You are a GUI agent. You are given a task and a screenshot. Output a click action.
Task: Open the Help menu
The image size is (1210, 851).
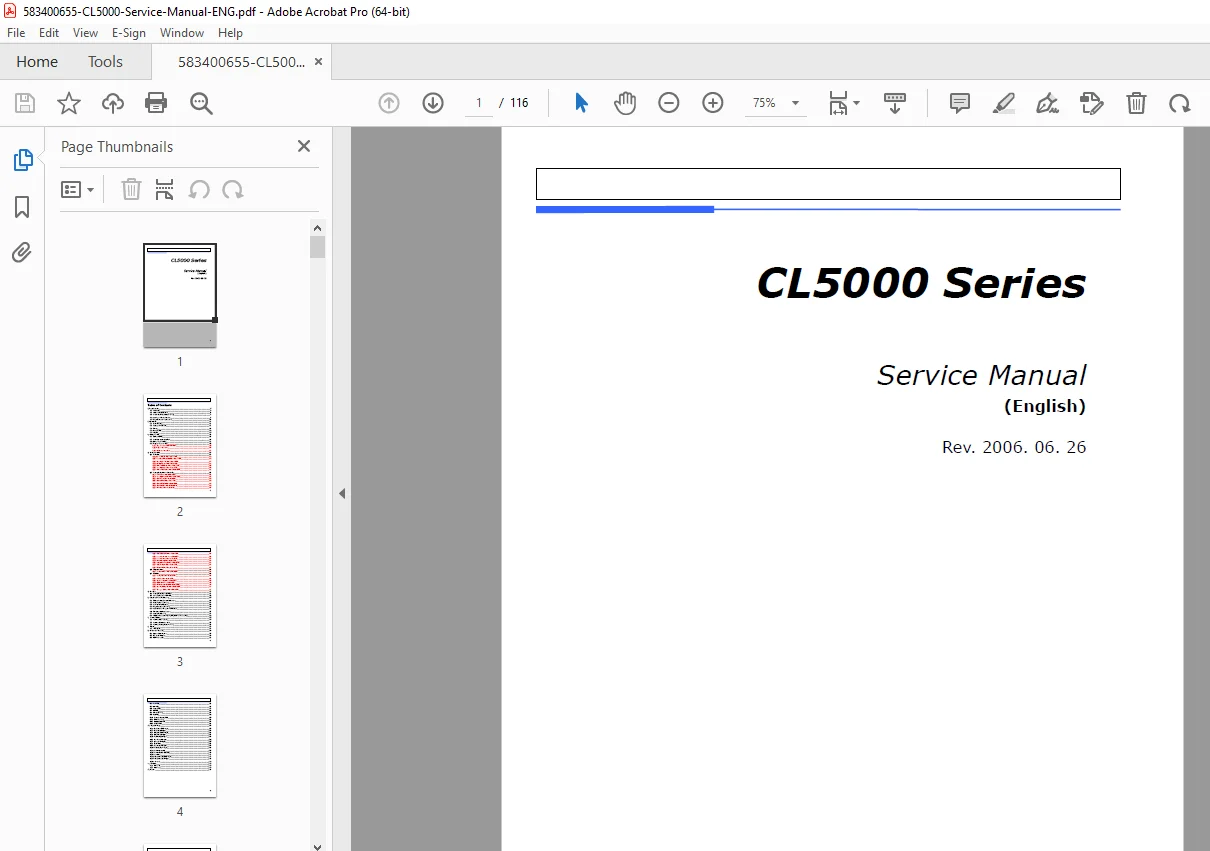click(230, 33)
